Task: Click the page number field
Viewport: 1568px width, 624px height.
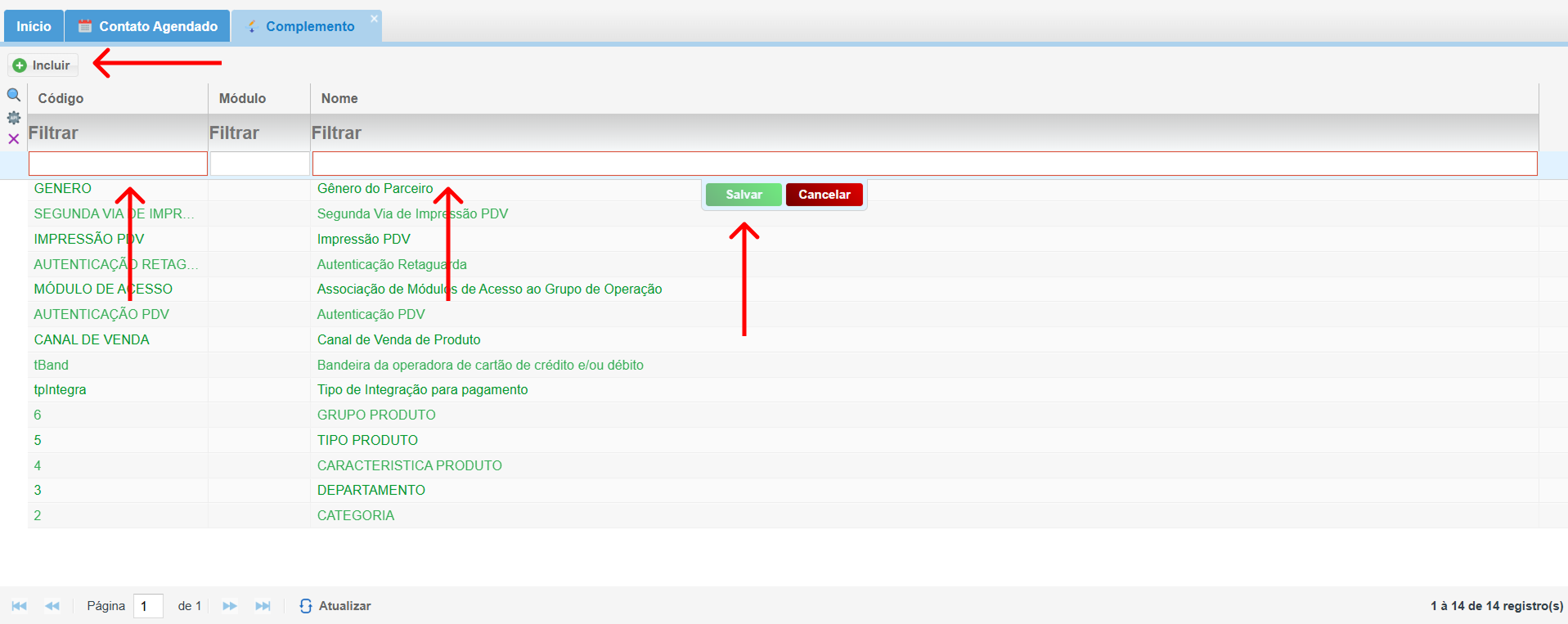Action: coord(148,606)
